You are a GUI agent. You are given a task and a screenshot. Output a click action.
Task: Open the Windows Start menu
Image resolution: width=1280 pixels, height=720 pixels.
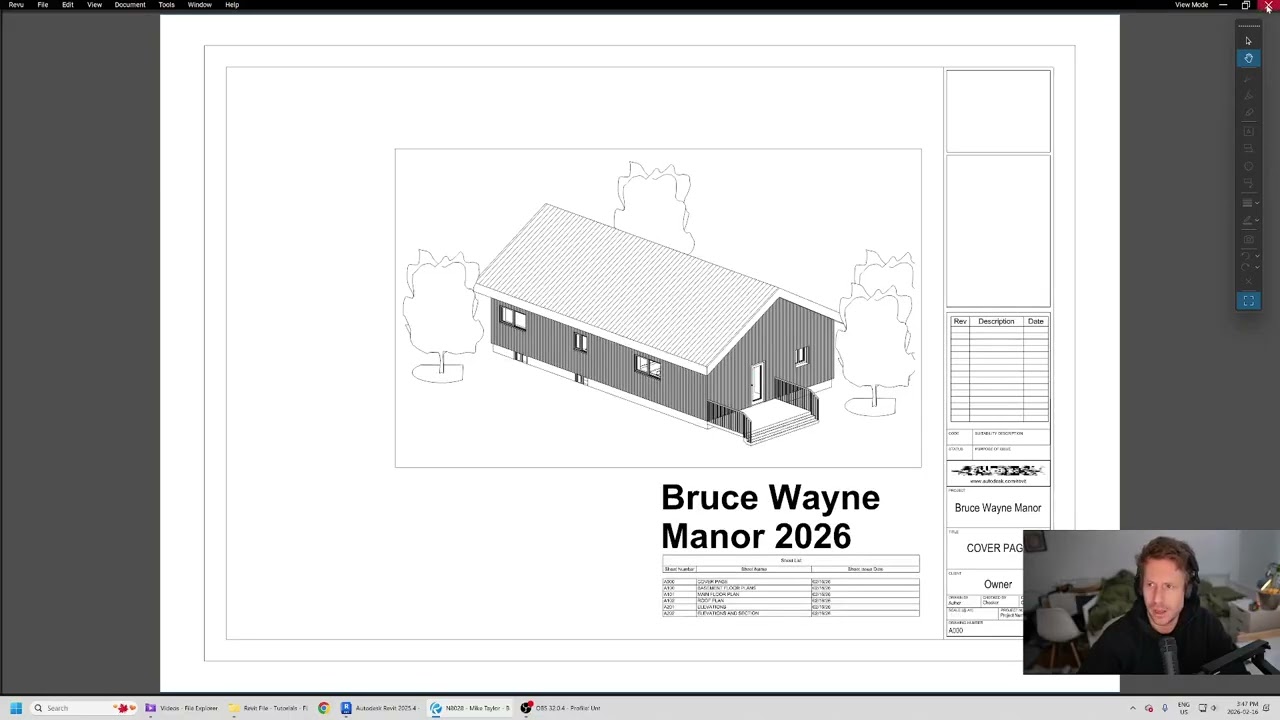tap(15, 708)
